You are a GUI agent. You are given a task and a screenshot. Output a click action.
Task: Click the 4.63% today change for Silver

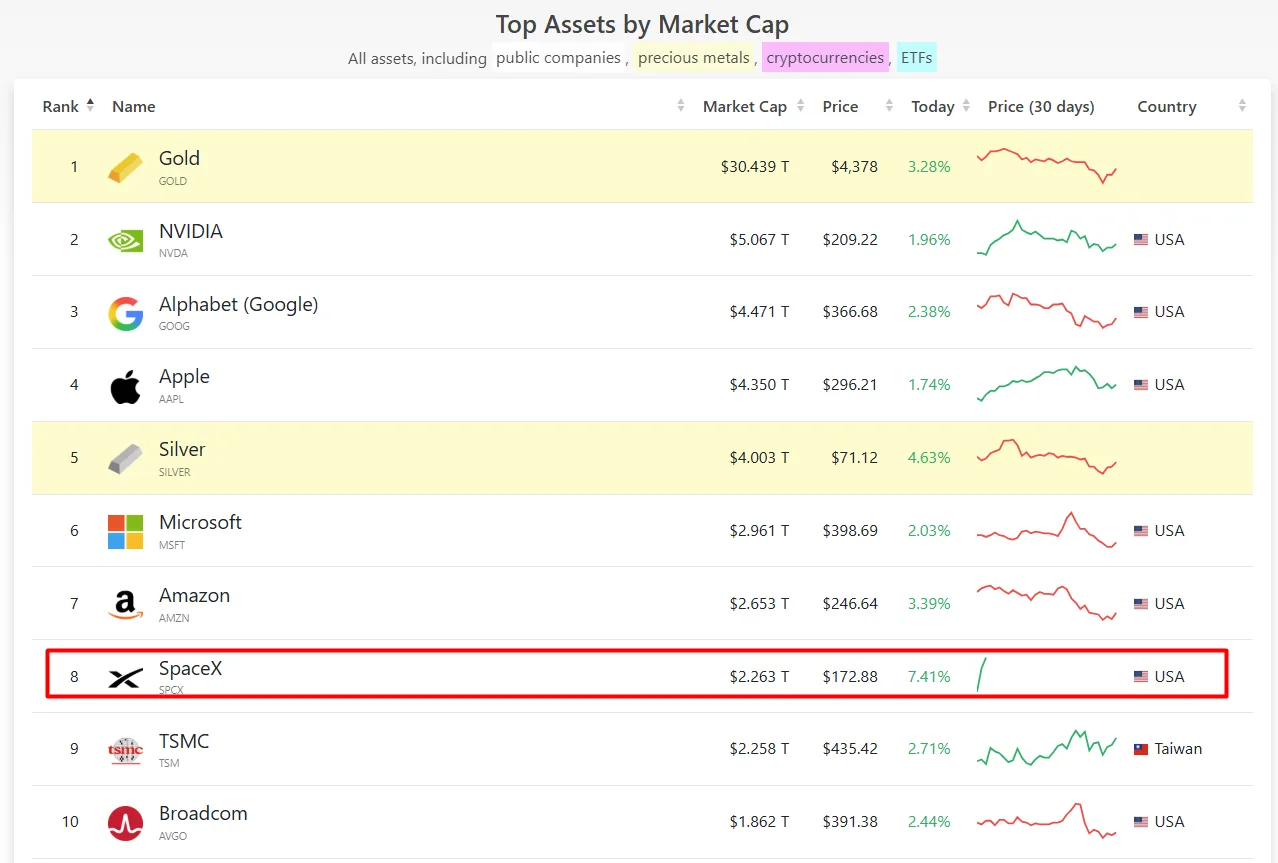click(x=929, y=458)
